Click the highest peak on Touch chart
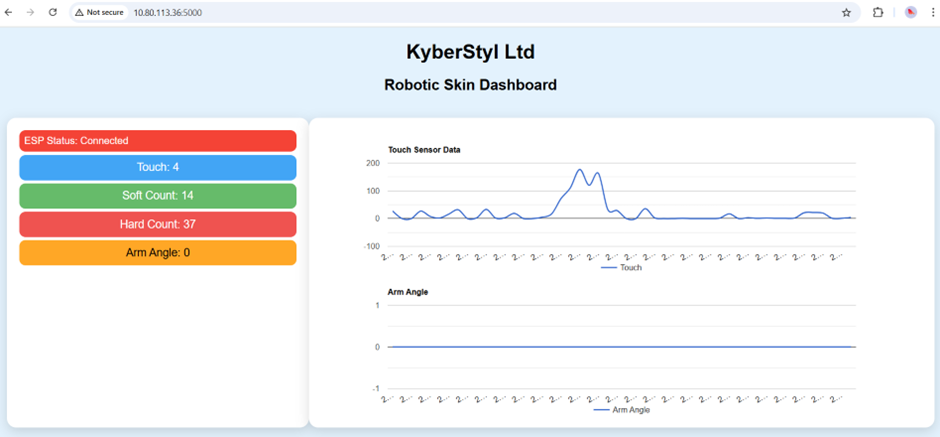 [579, 170]
